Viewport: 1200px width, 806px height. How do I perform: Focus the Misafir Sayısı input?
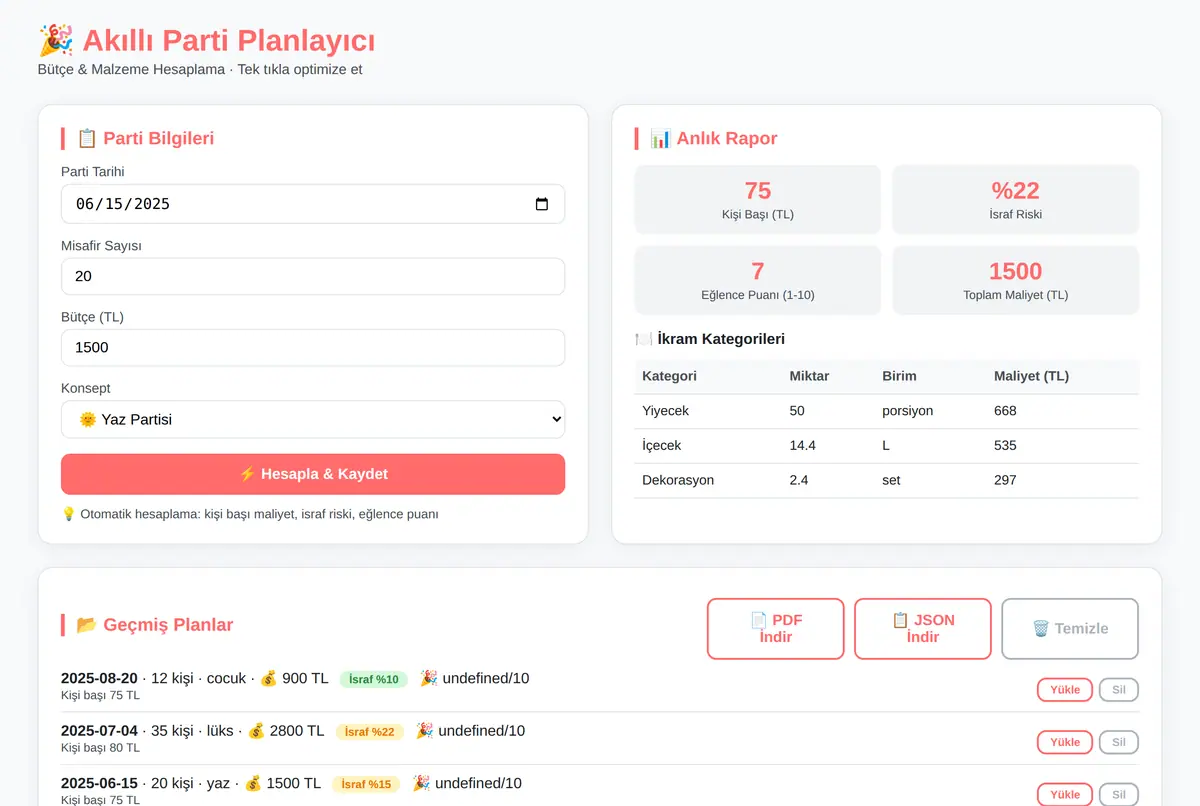coord(313,276)
